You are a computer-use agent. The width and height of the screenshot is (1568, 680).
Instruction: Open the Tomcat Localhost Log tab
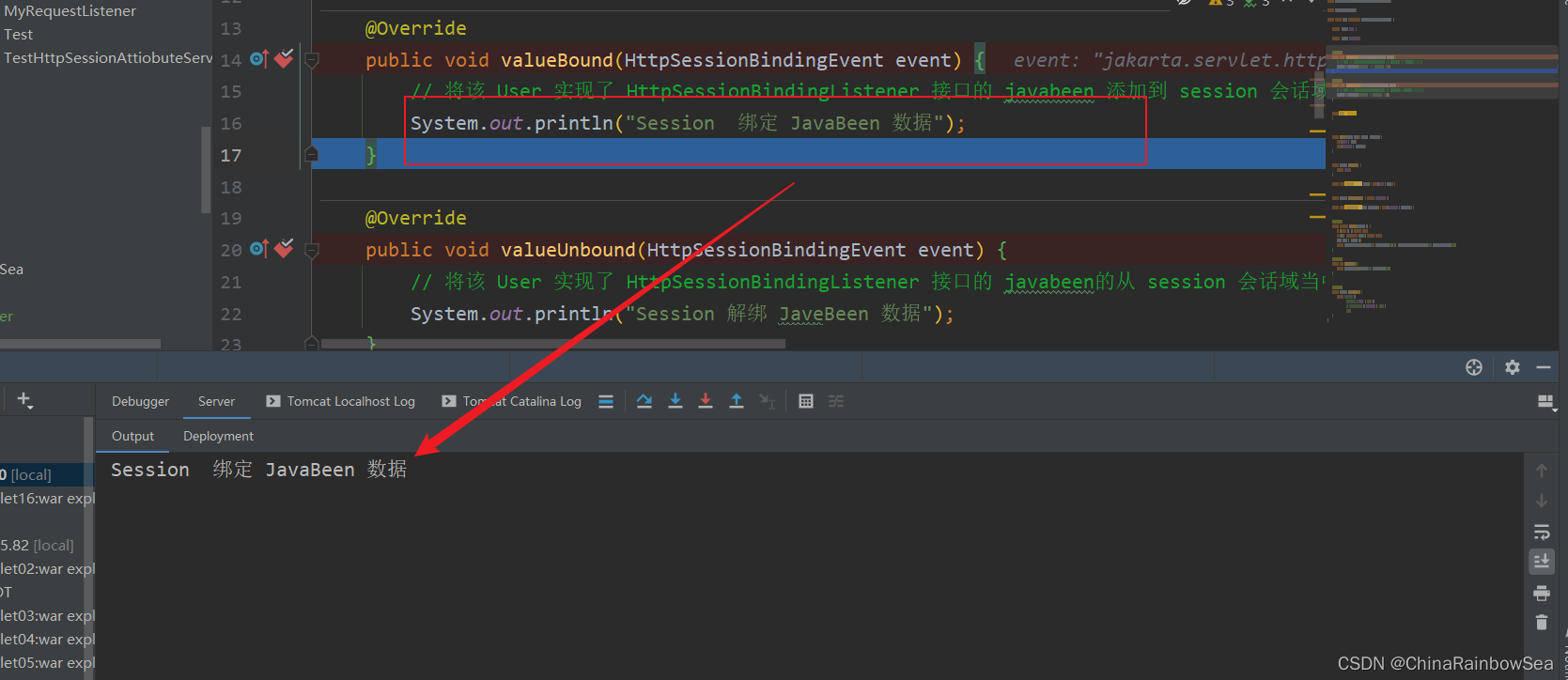click(340, 401)
